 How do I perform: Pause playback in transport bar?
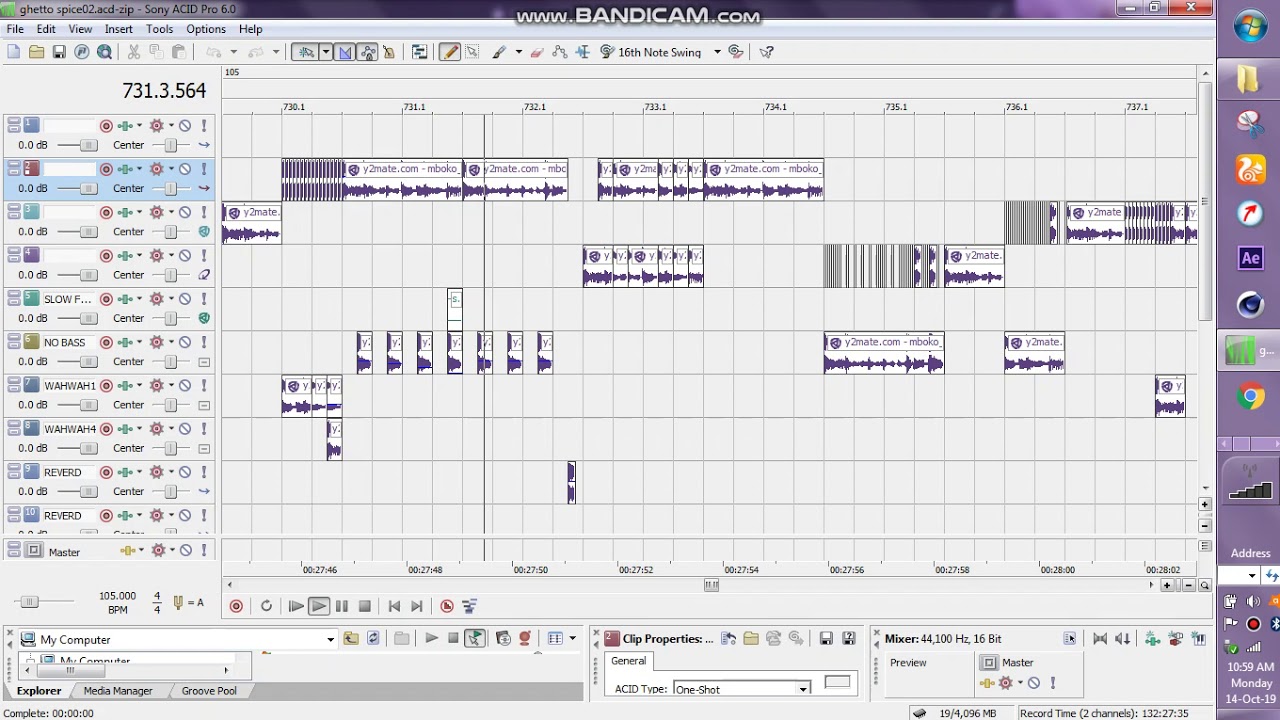(341, 606)
